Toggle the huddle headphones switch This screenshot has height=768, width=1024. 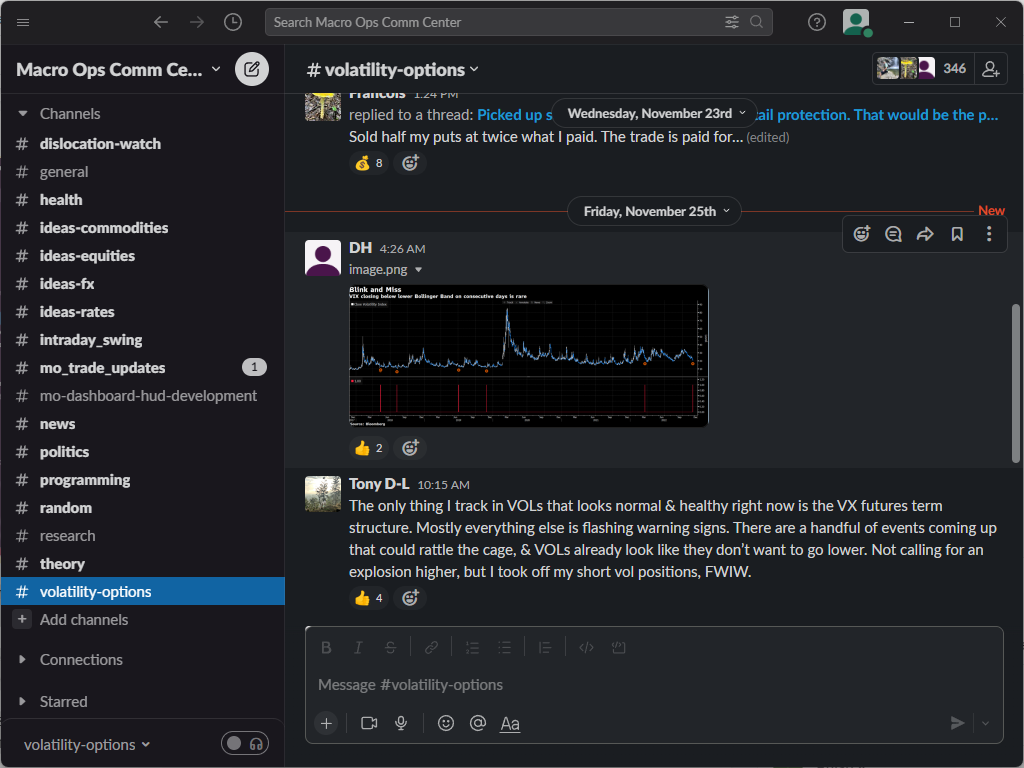pos(245,743)
